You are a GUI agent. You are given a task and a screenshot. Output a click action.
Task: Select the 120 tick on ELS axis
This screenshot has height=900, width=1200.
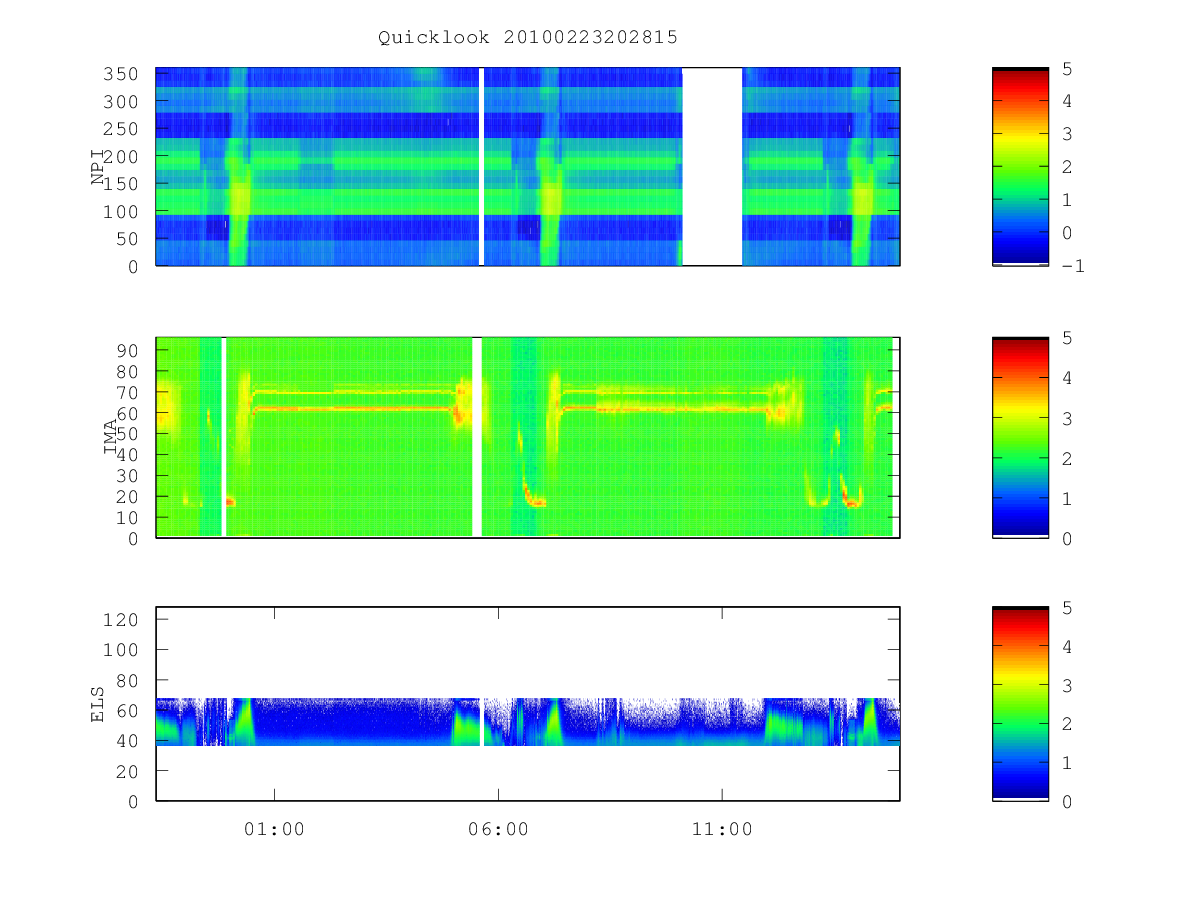(x=123, y=619)
